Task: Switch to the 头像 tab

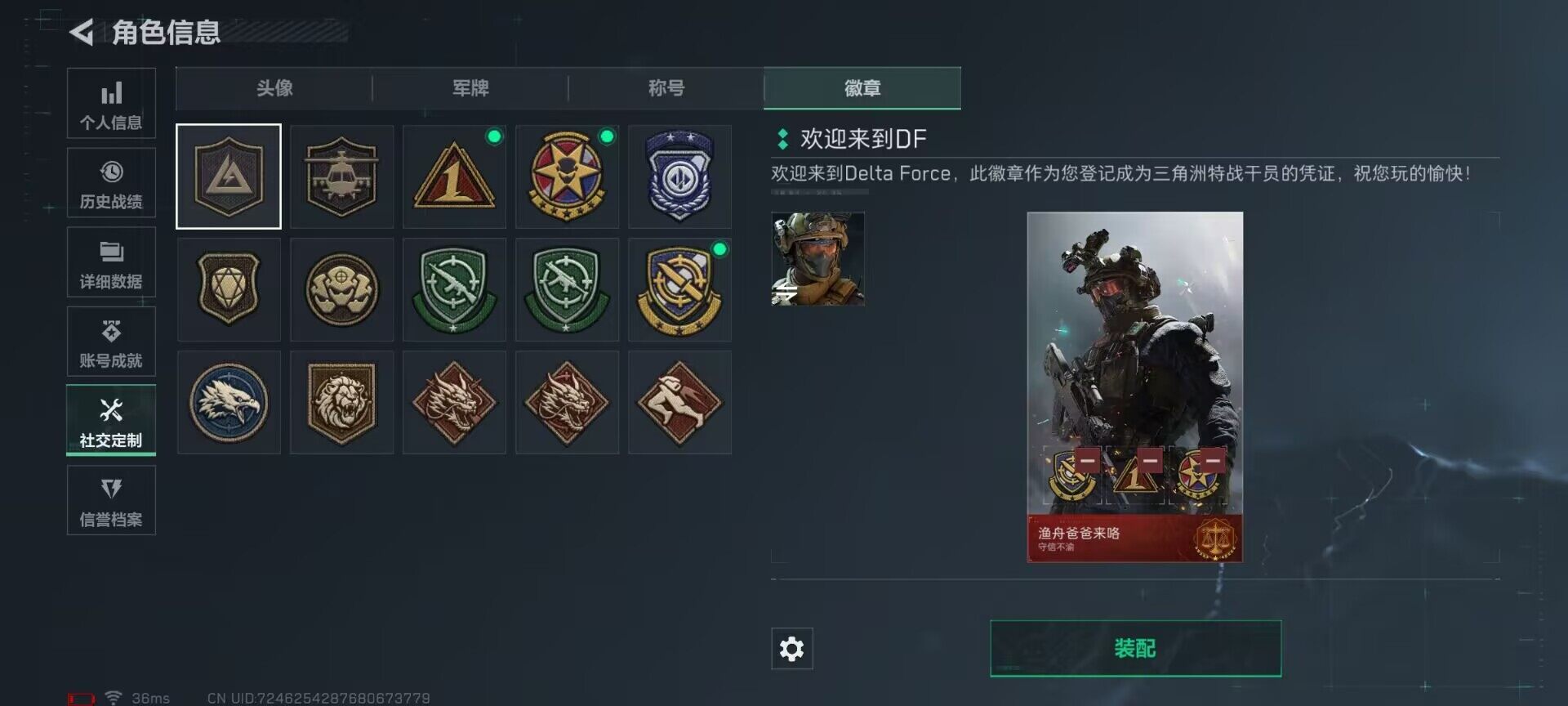Action: 274,88
